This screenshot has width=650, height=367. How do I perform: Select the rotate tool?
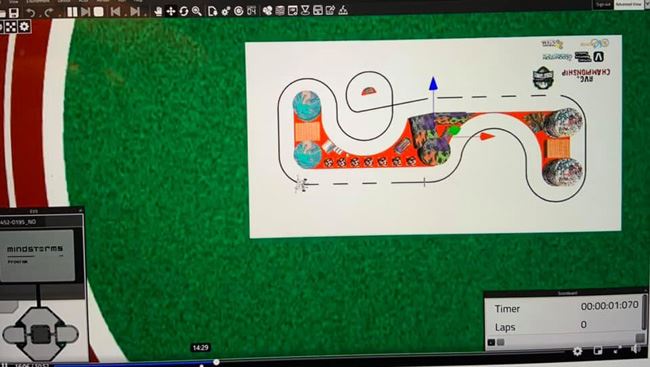point(184,11)
